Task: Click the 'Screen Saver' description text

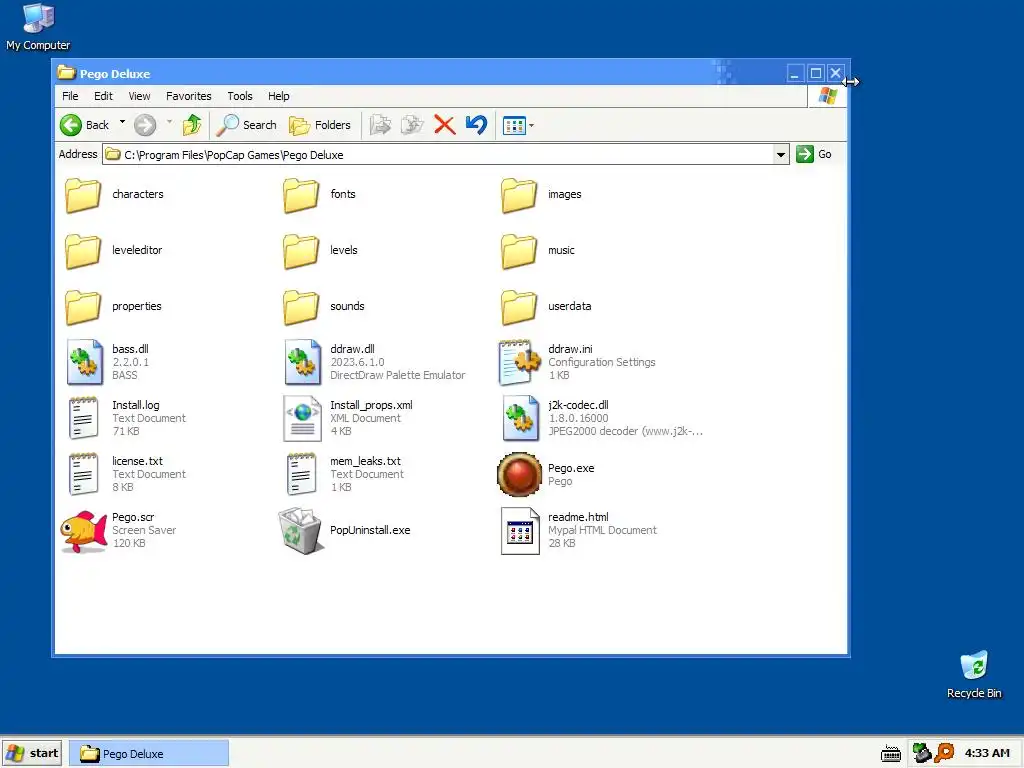Action: (144, 530)
